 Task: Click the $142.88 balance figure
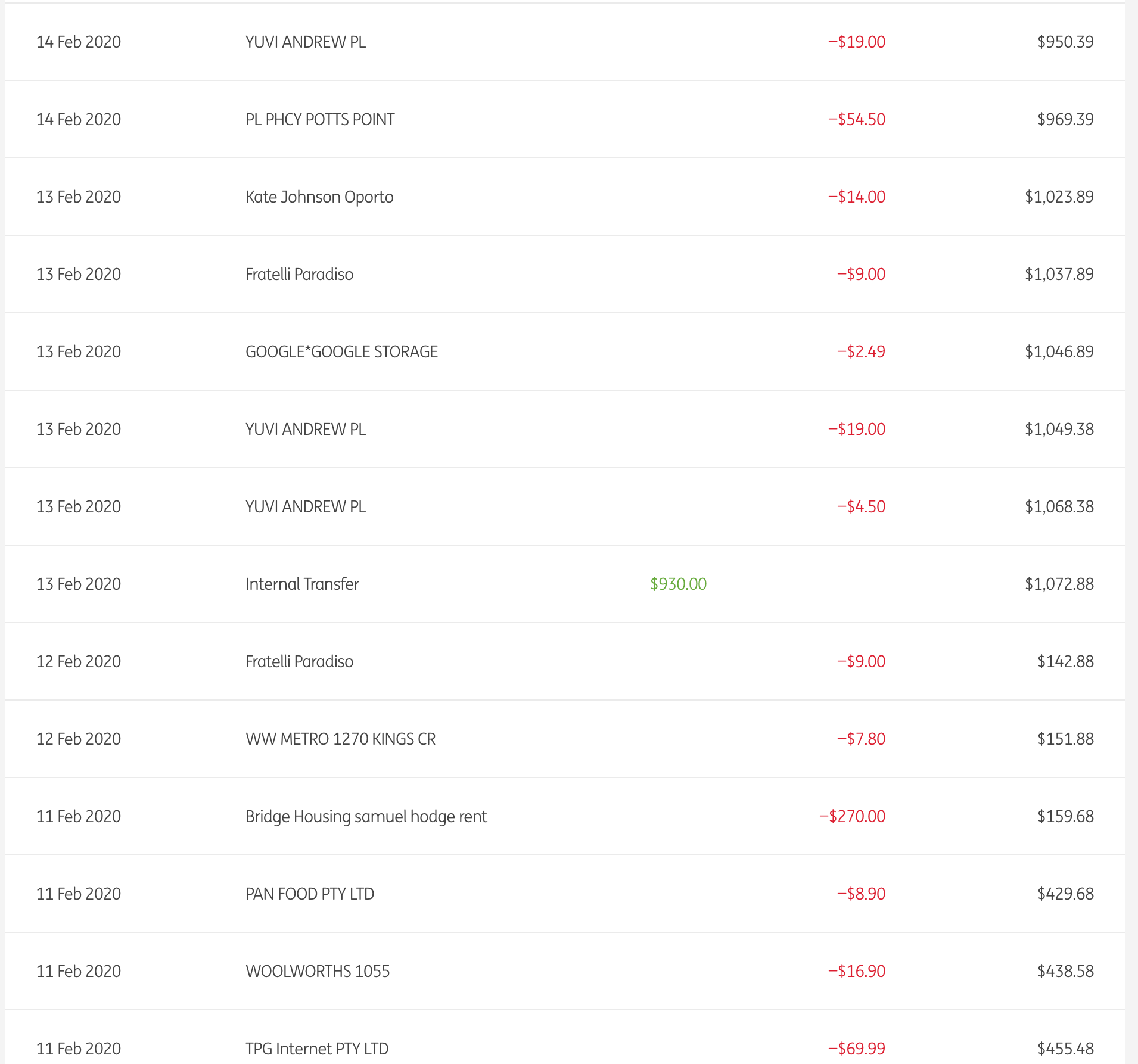[x=1065, y=661]
